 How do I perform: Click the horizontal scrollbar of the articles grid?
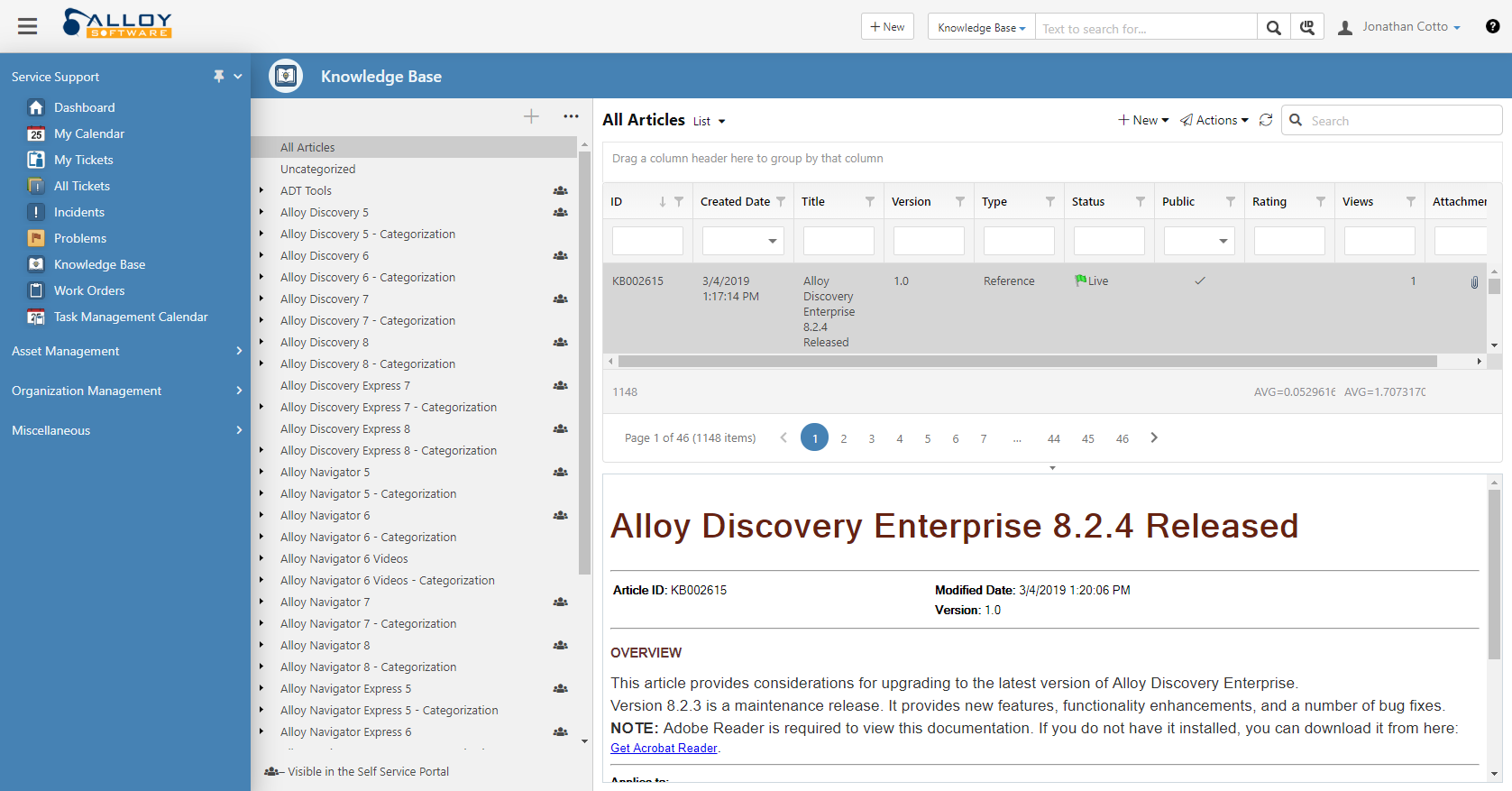click(1028, 361)
